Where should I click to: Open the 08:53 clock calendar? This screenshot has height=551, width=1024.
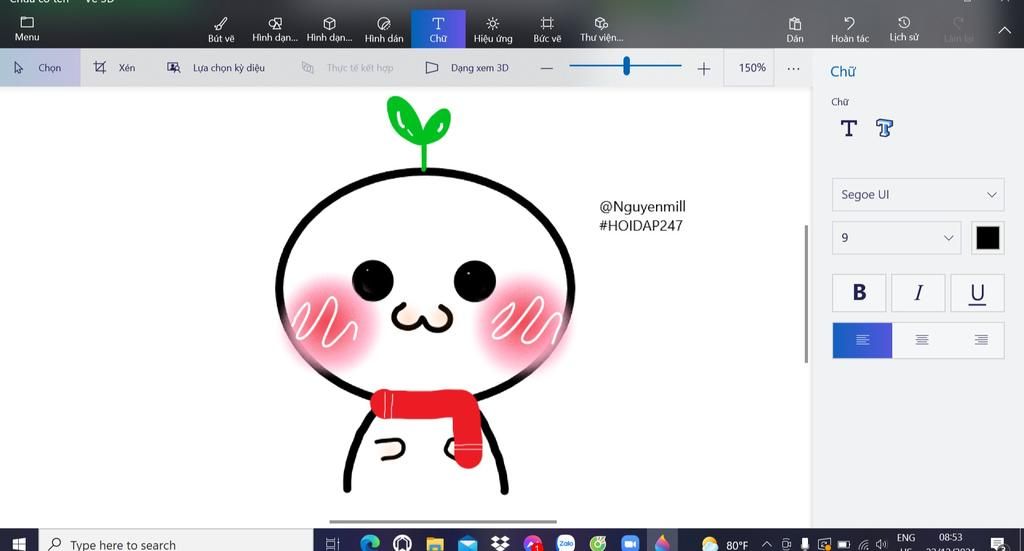tap(951, 541)
